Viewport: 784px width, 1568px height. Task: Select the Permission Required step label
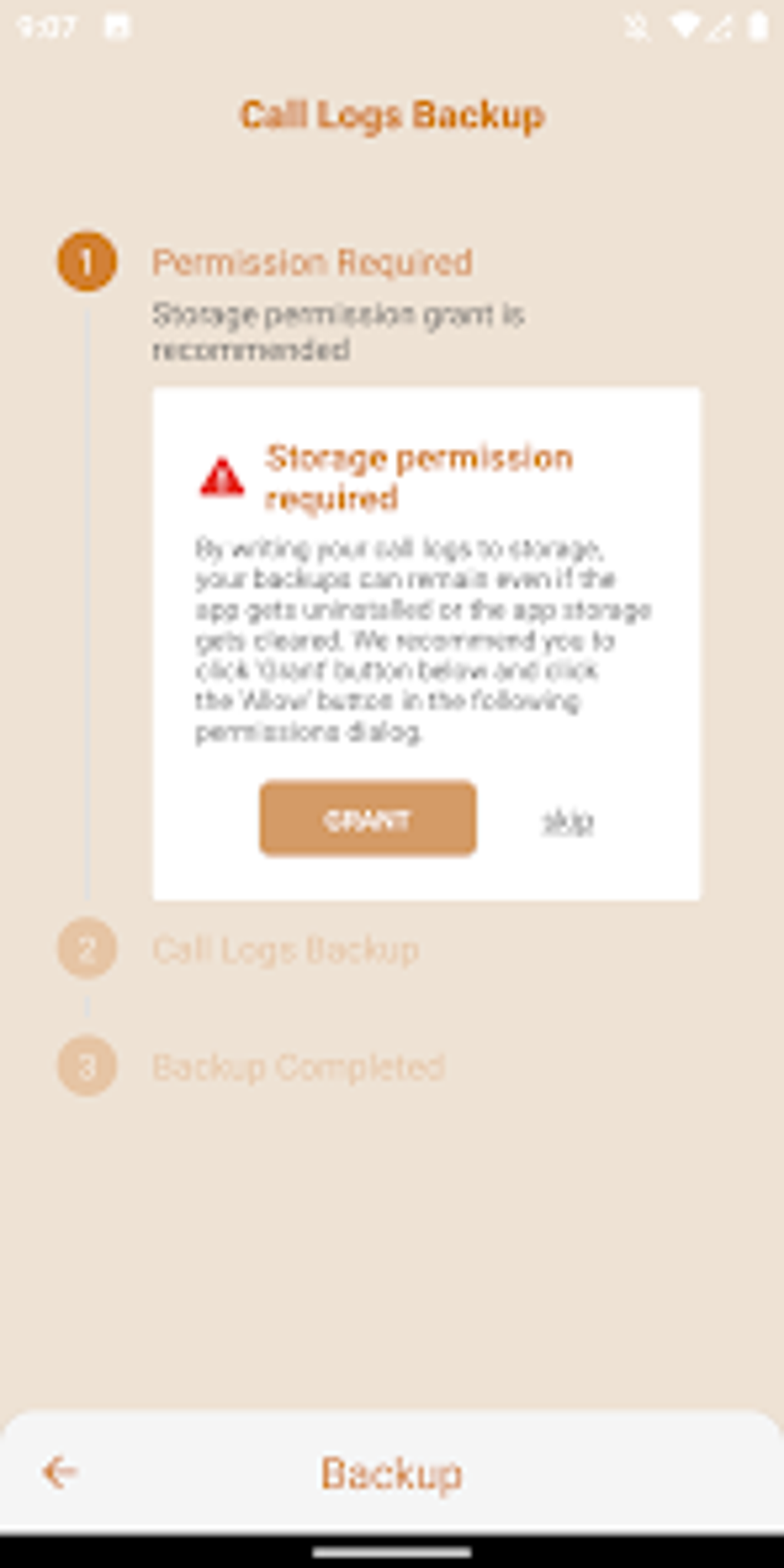[312, 263]
